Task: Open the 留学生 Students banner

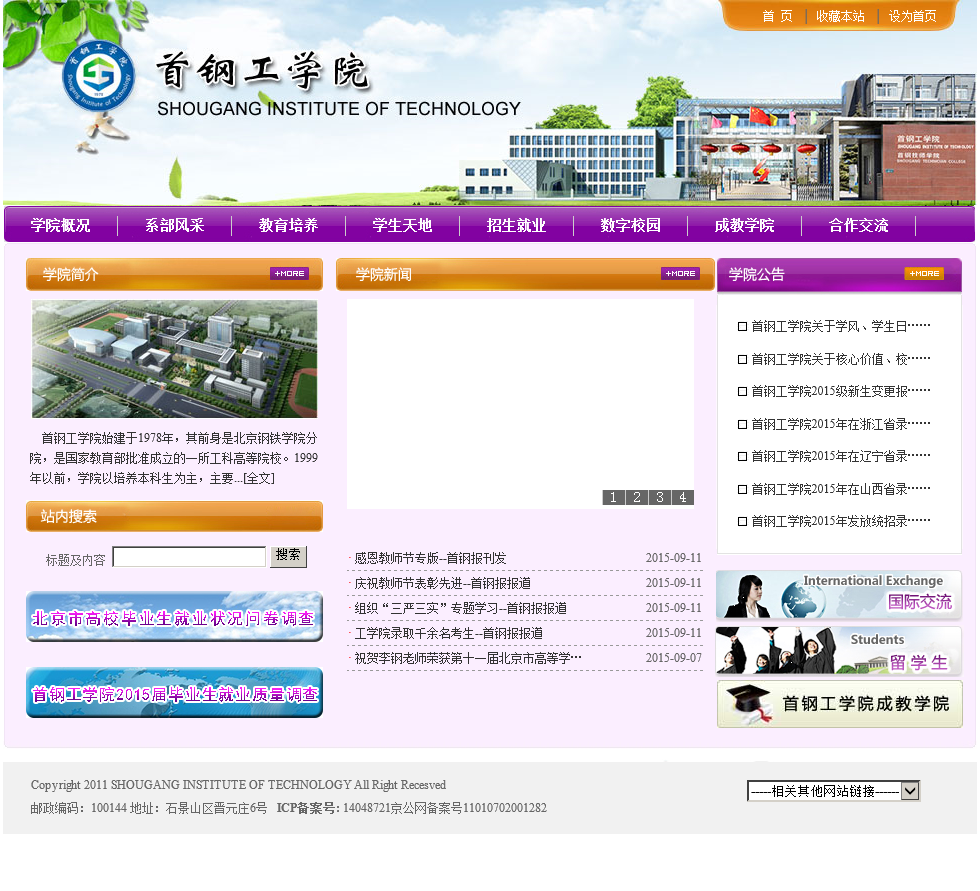Action: (839, 650)
